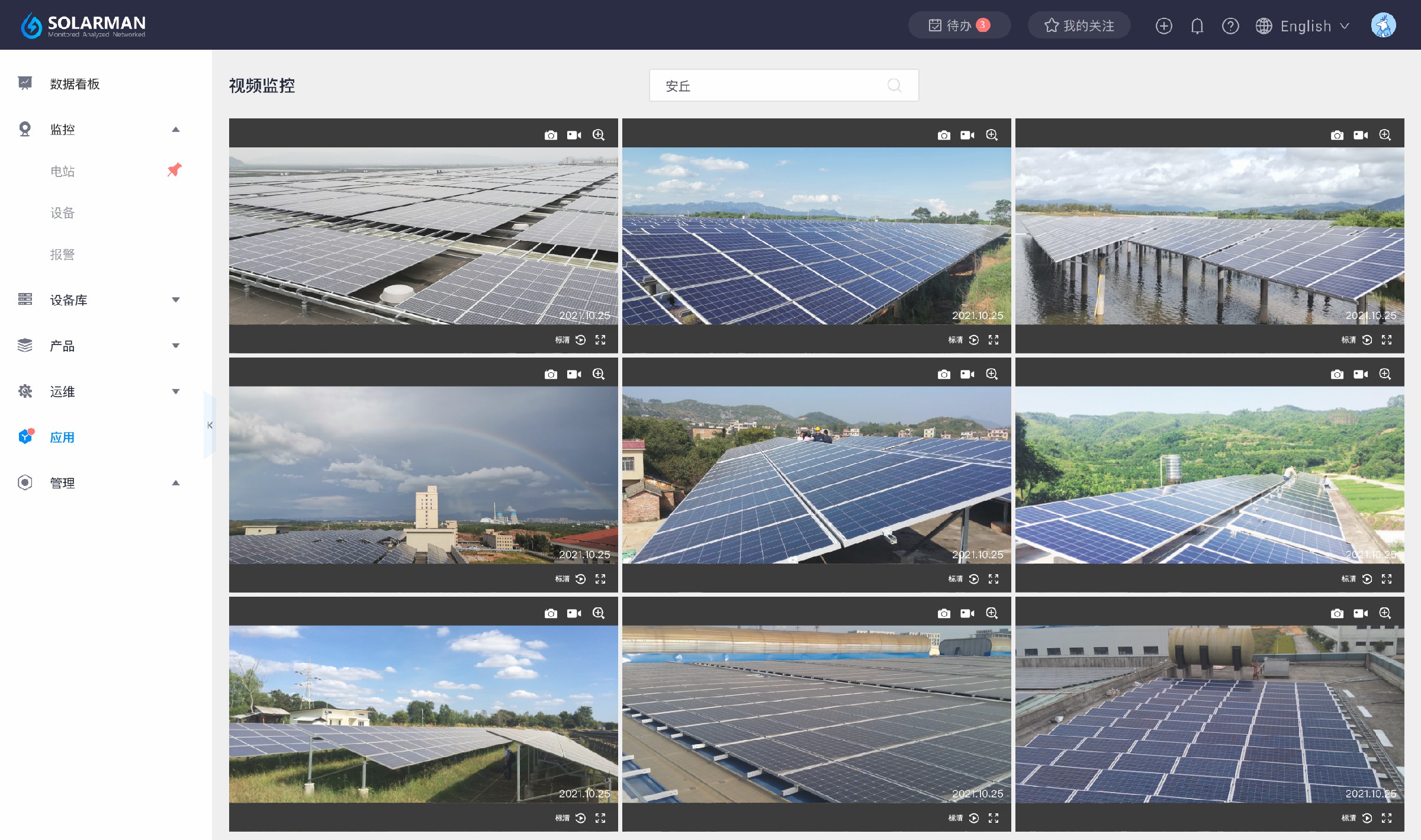Take snapshot of the rainbow camera feed
1421x840 pixels.
pyautogui.click(x=551, y=374)
